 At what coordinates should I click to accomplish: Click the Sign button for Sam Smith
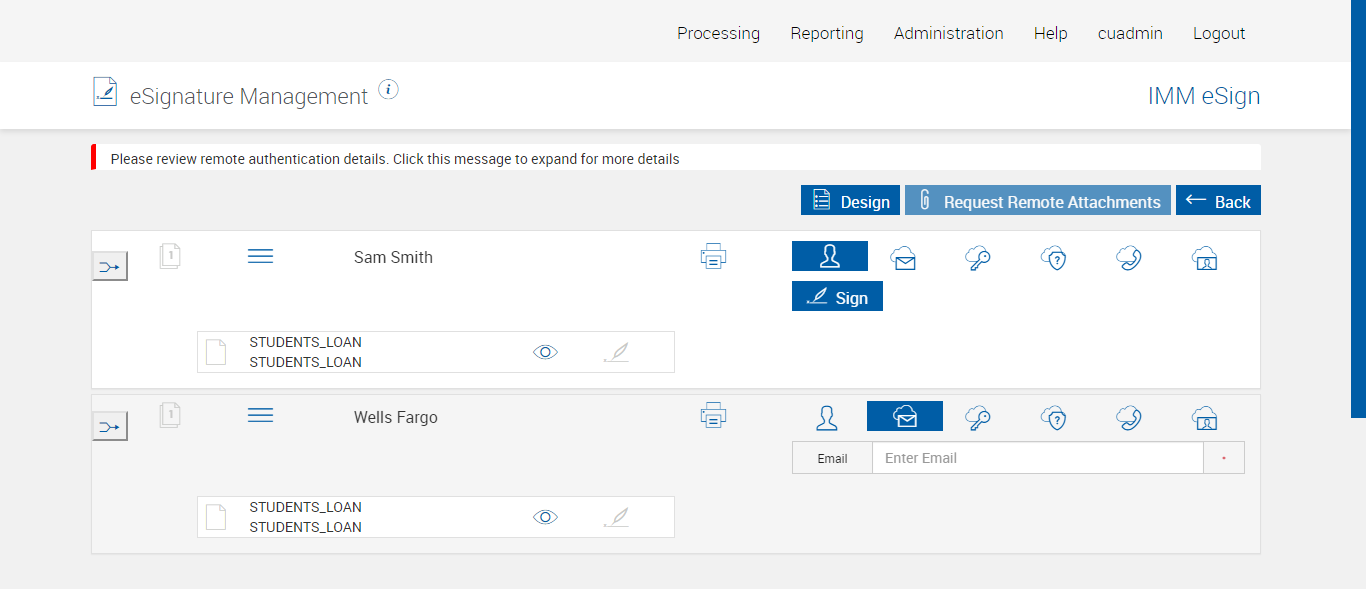837,297
